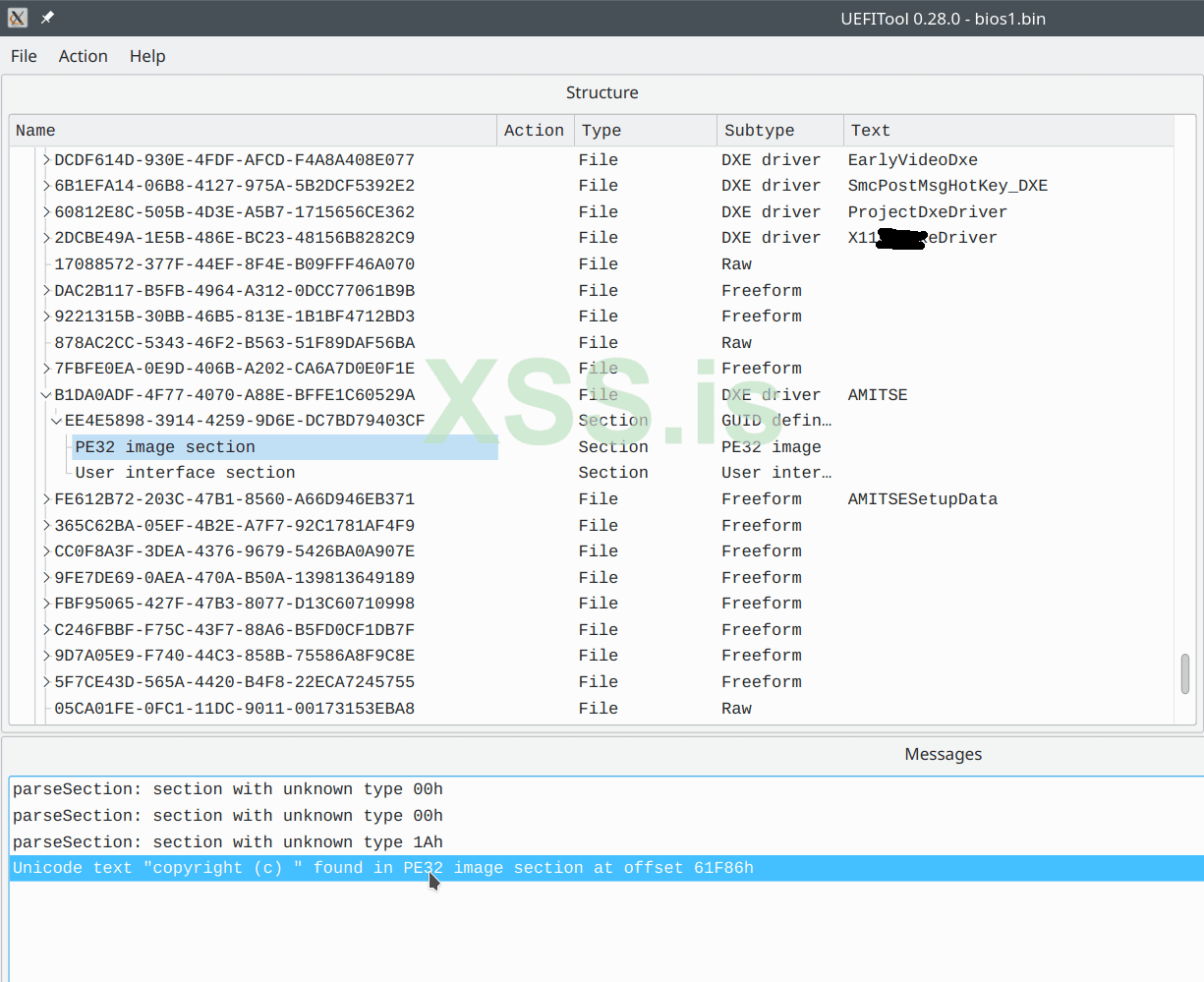The width and height of the screenshot is (1204, 982).
Task: Click the SmcPostMsgHotKey_DXE text cell
Action: click(x=947, y=186)
